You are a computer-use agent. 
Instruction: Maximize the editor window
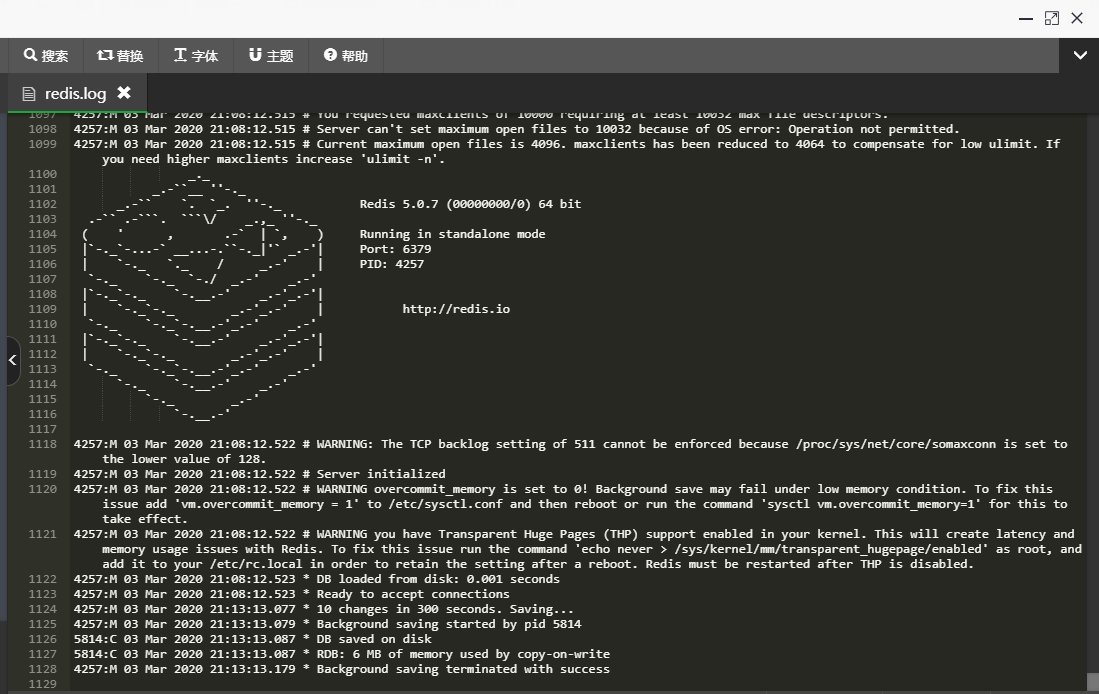point(1051,18)
